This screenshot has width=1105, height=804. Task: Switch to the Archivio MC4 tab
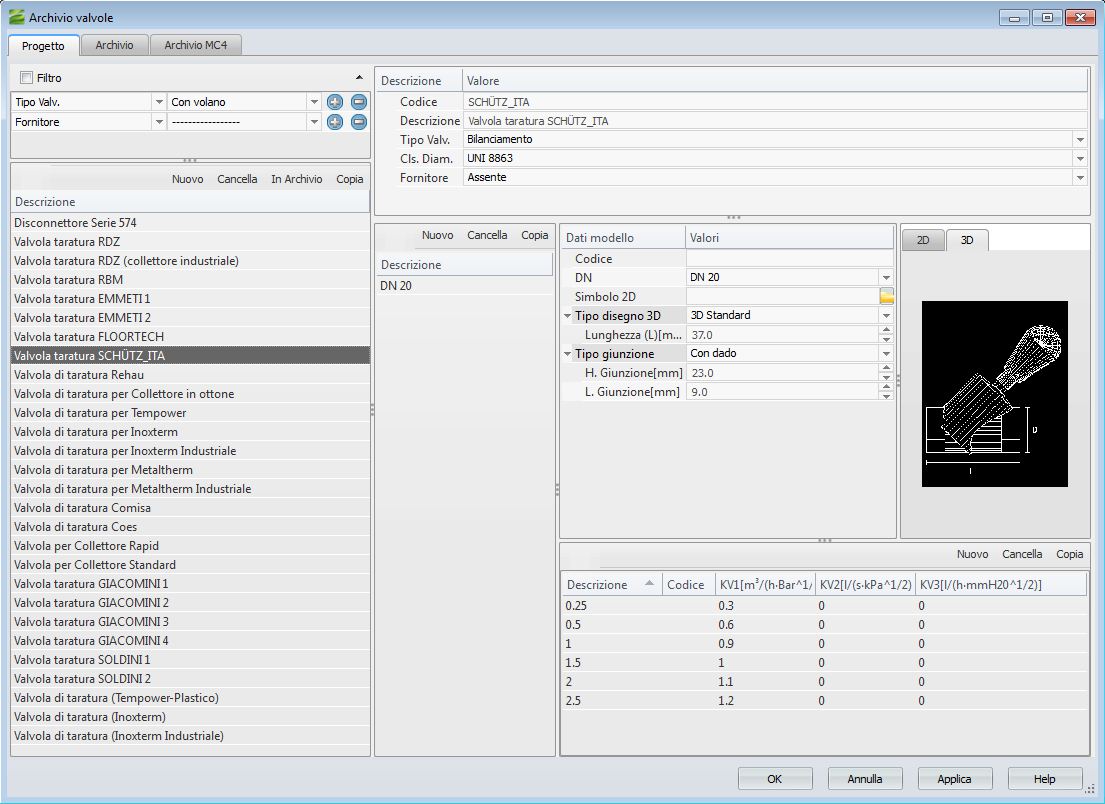196,45
